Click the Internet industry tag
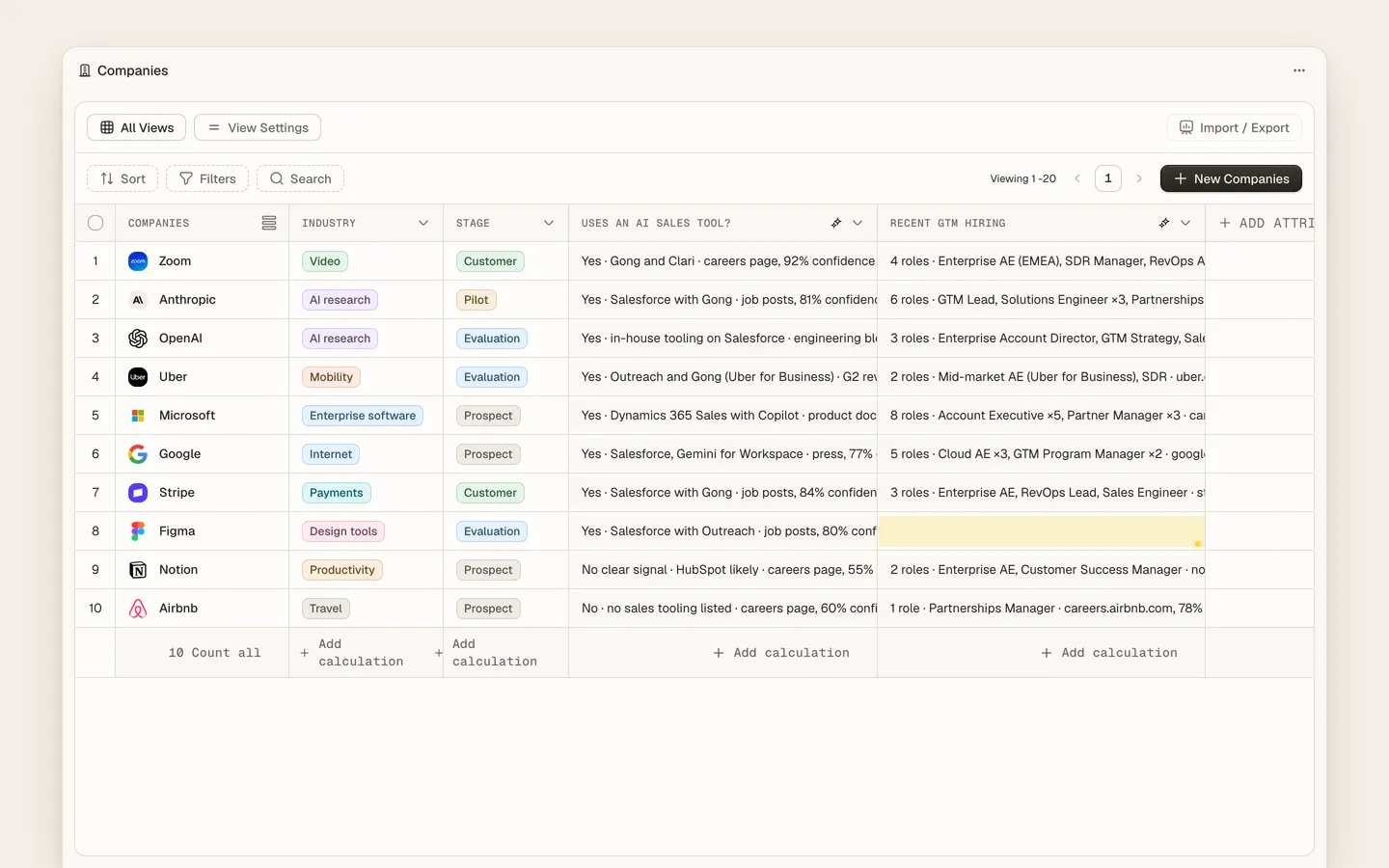Screen dimensions: 1389x868 pyautogui.click(x=331, y=454)
